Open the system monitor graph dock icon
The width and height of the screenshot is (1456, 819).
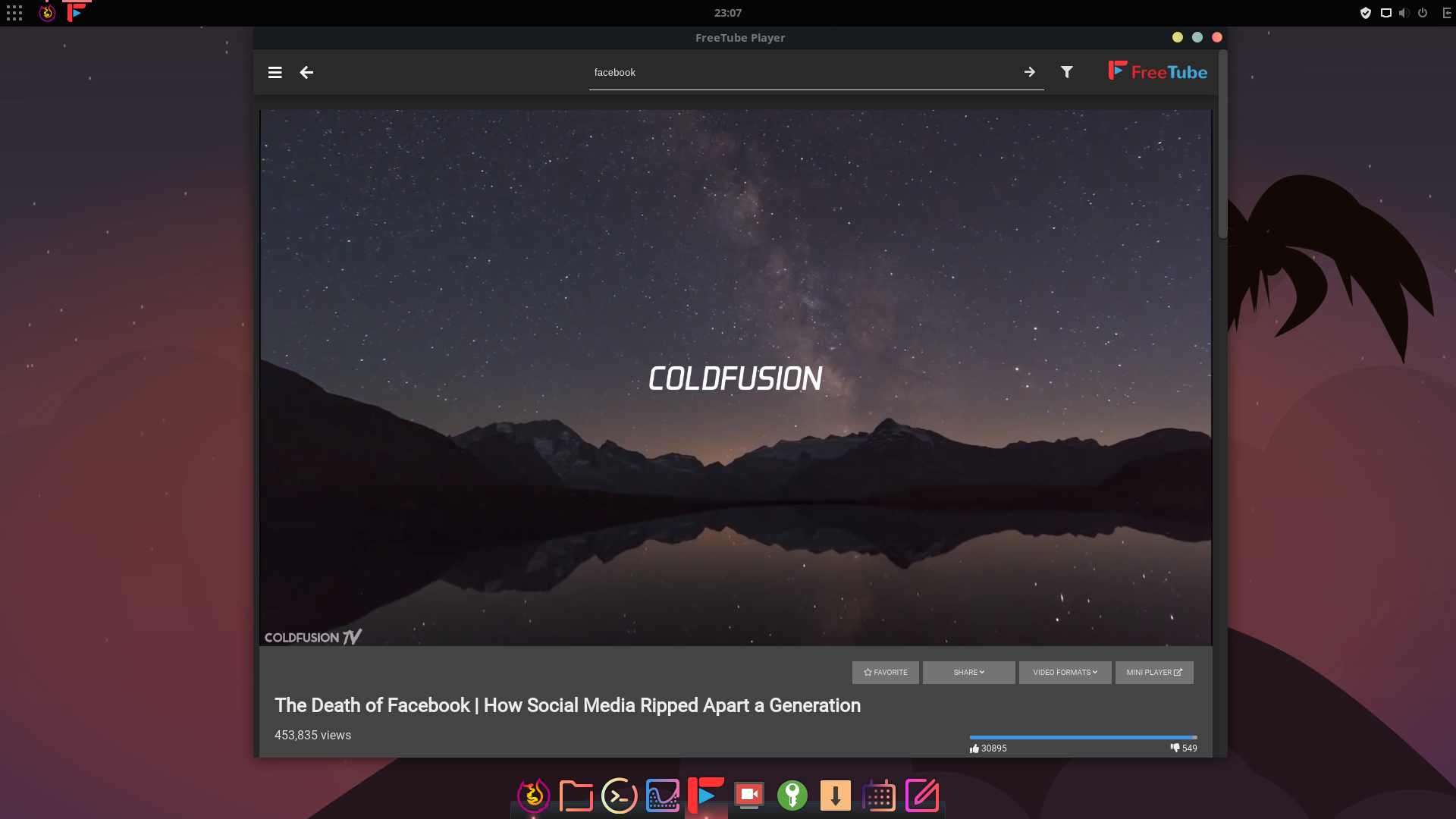663,795
